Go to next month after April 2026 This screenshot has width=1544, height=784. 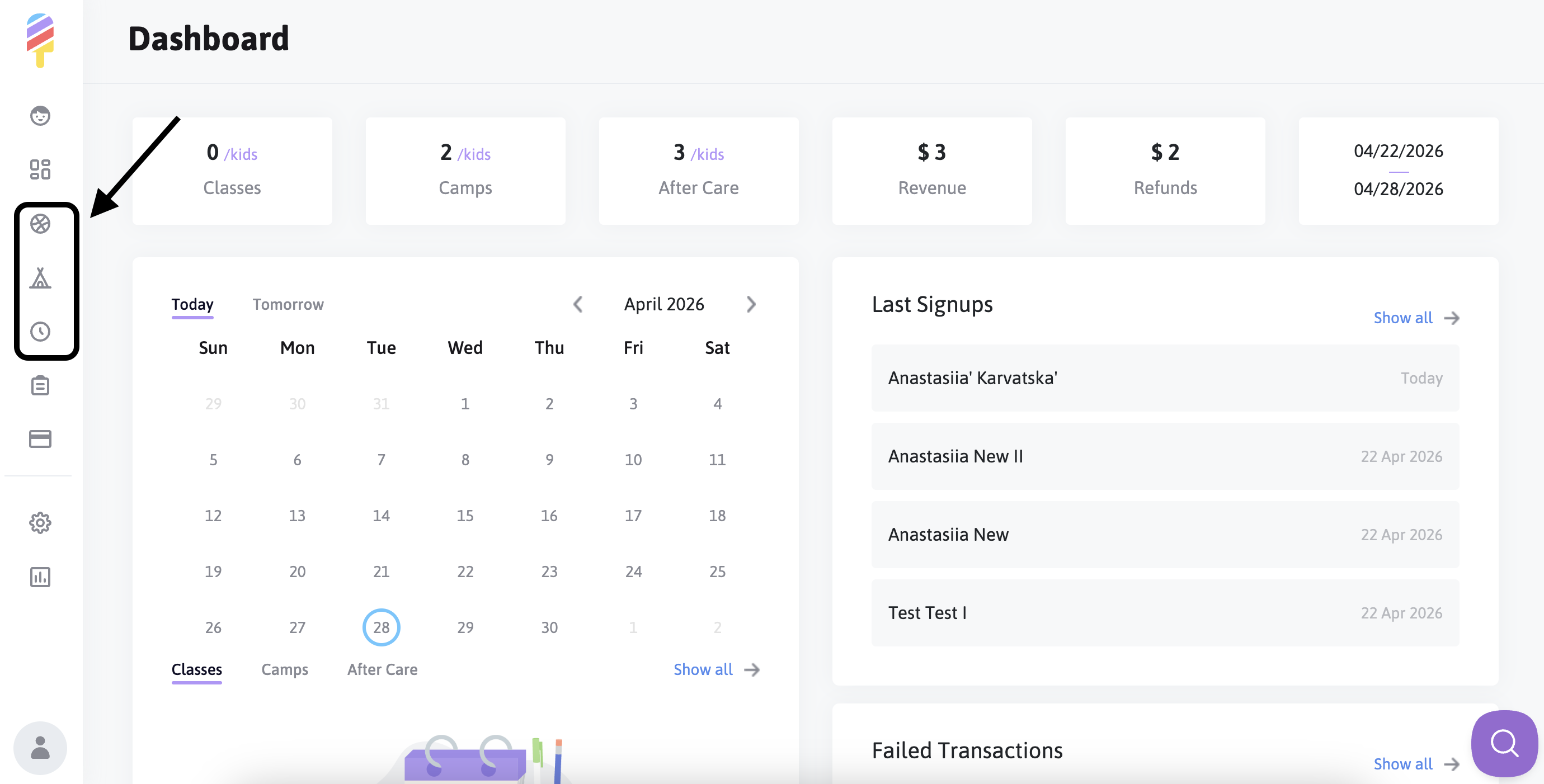tap(751, 304)
